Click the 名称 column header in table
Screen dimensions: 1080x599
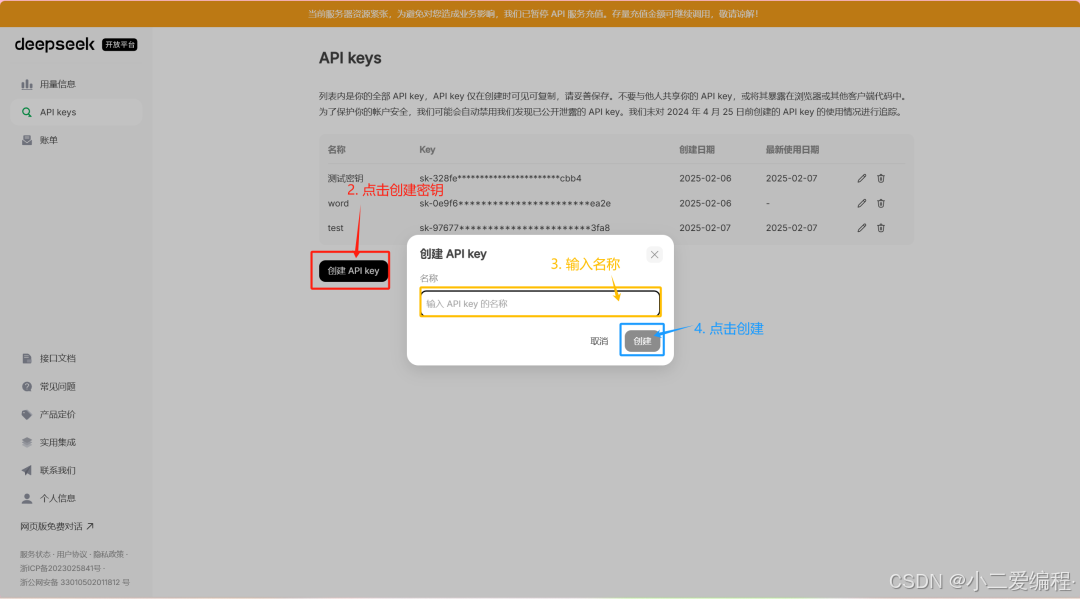click(336, 149)
